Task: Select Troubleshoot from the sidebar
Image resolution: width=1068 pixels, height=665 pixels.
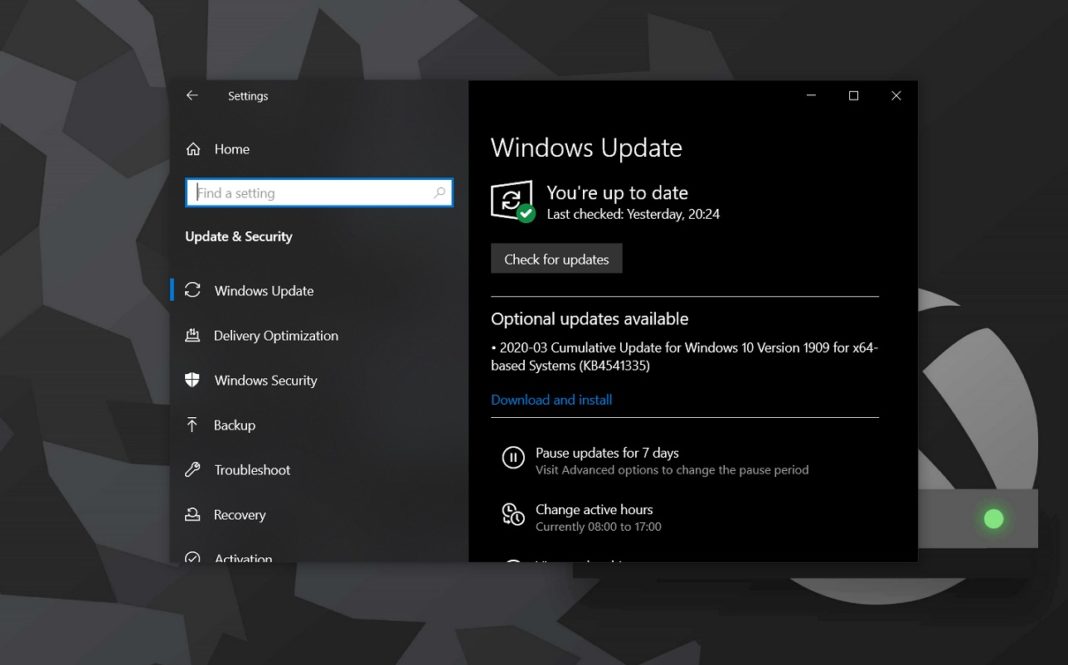Action: point(252,470)
